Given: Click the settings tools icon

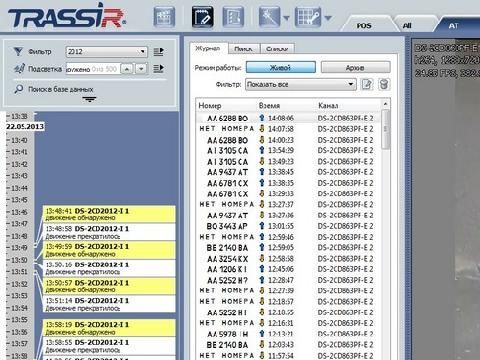Looking at the screenshot, I should tap(269, 17).
